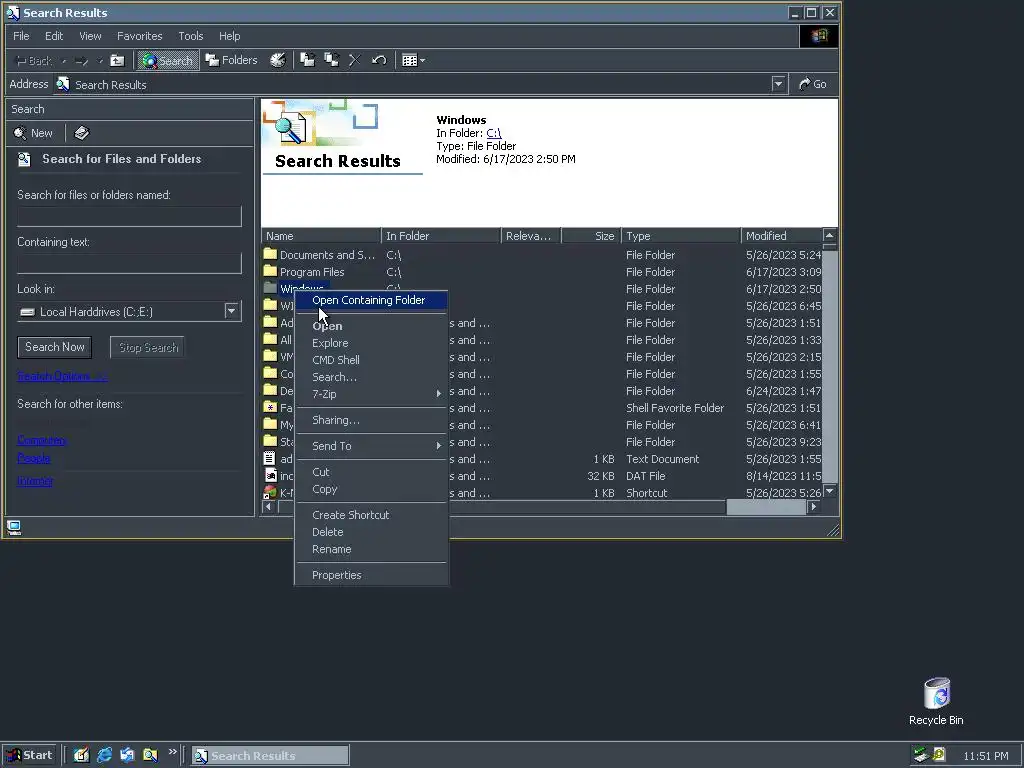Click the People link

tap(34, 458)
